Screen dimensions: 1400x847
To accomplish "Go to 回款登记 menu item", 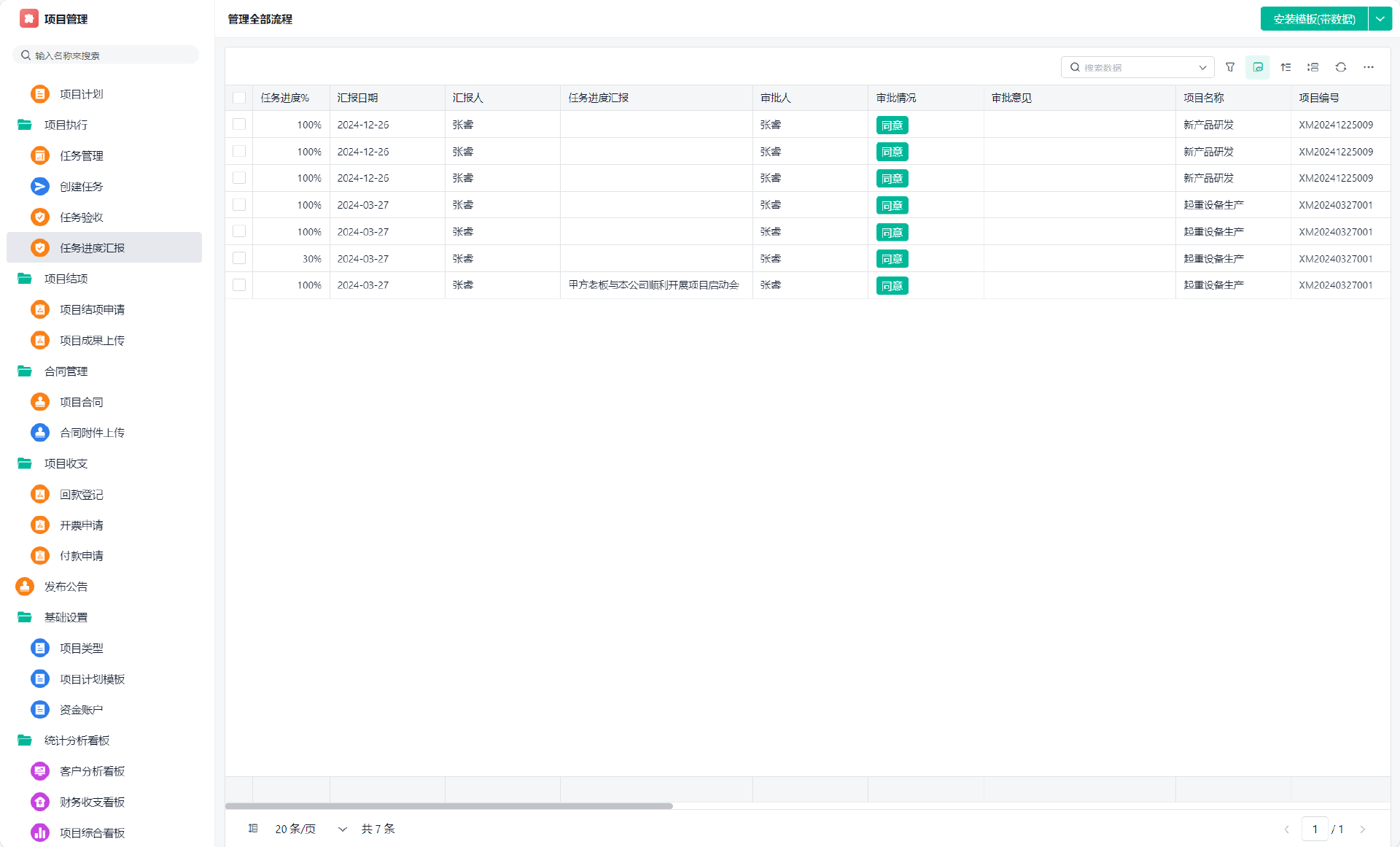I will [x=82, y=495].
